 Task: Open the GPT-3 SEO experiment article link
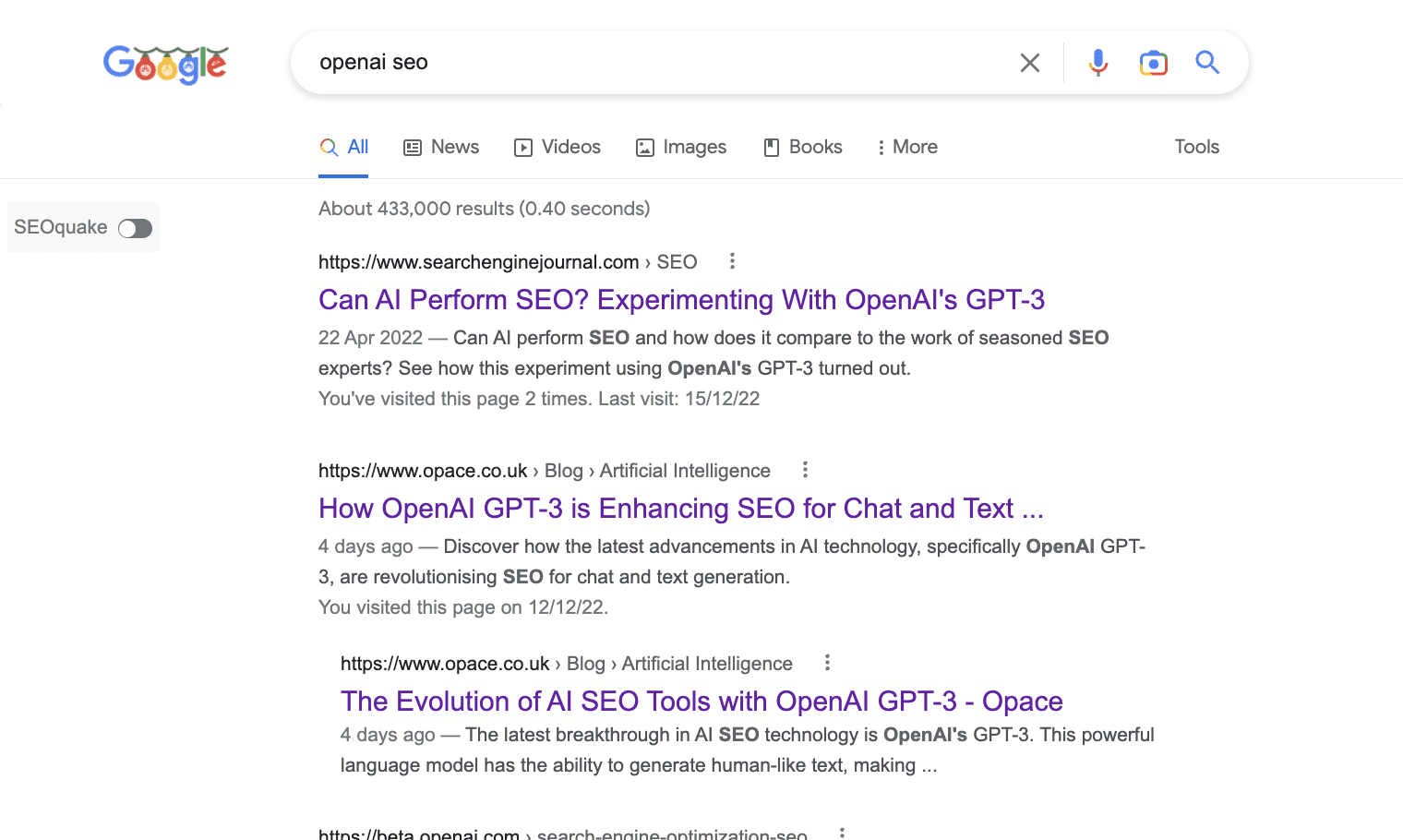(681, 300)
